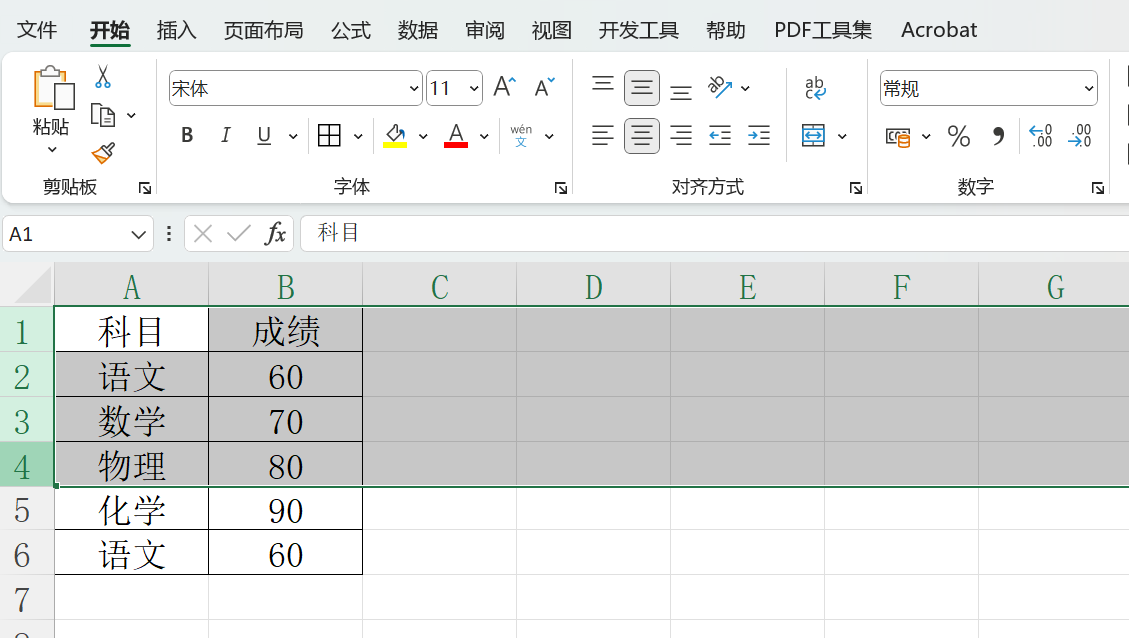Toggle top vertical alignment
1129x638 pixels.
coord(603,84)
